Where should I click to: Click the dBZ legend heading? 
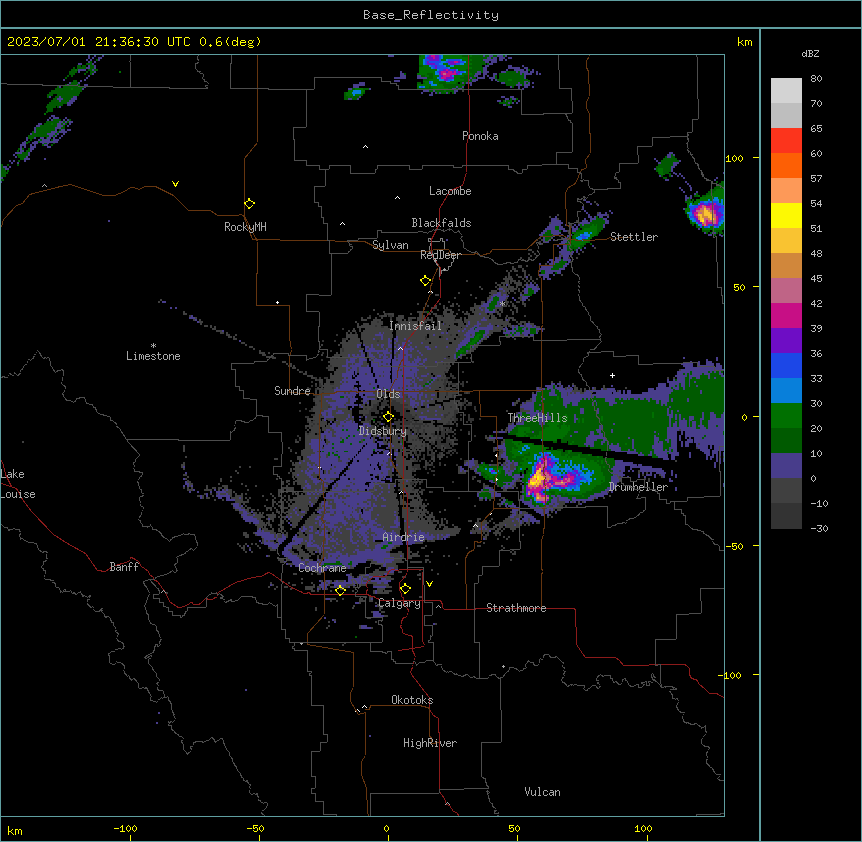810,53
